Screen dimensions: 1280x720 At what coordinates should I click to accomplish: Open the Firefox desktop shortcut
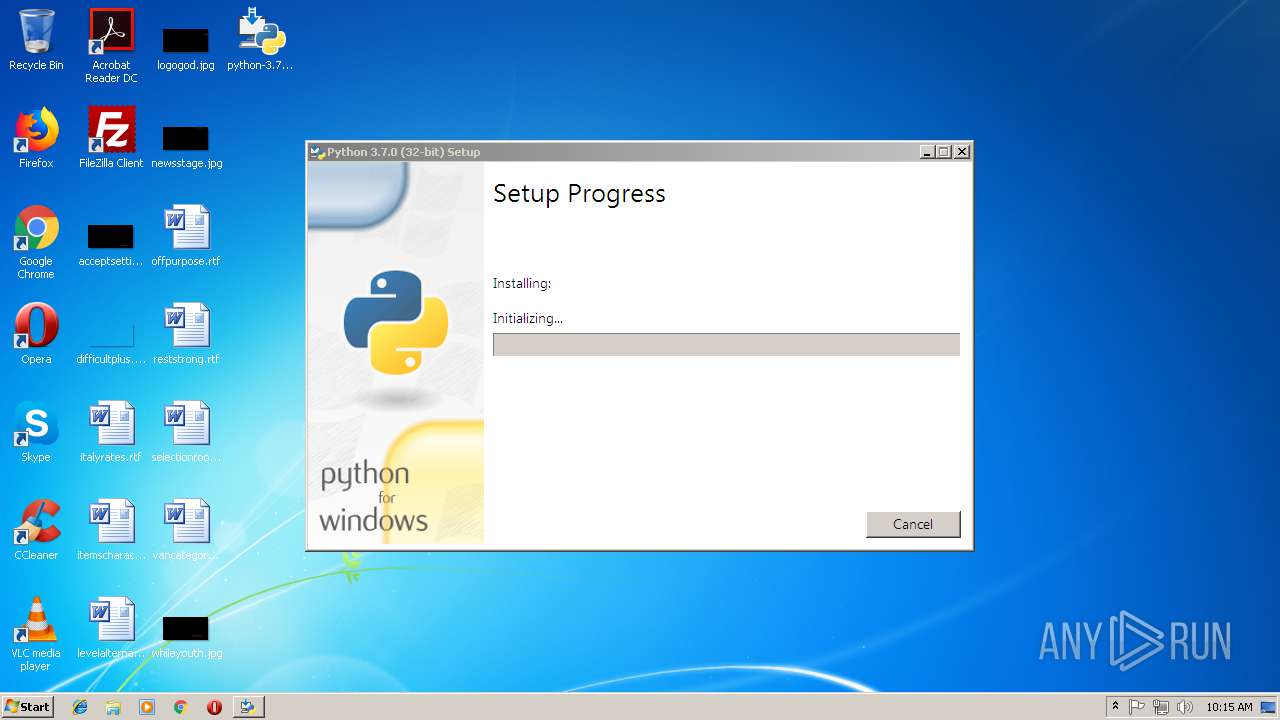(36, 138)
